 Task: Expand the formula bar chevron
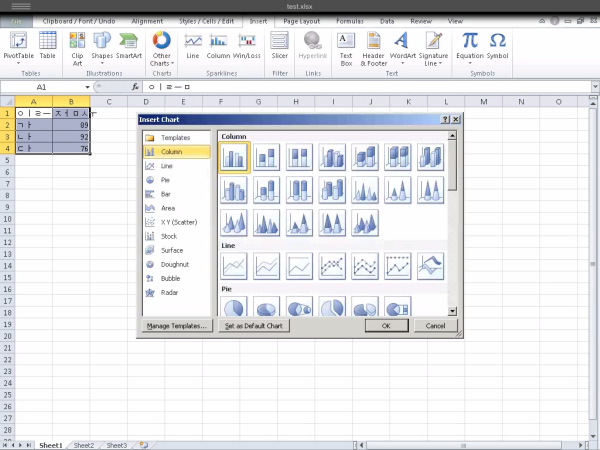(x=595, y=87)
